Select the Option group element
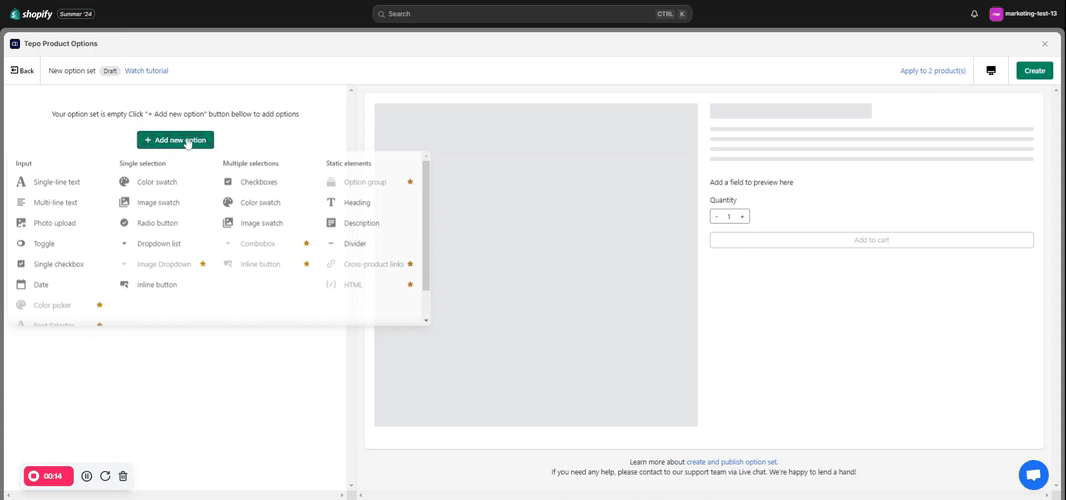This screenshot has height=500, width=1066. click(370, 182)
